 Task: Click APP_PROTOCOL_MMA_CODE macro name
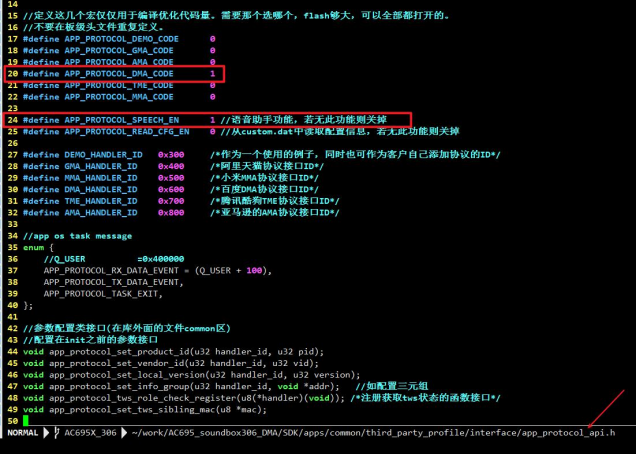119,97
